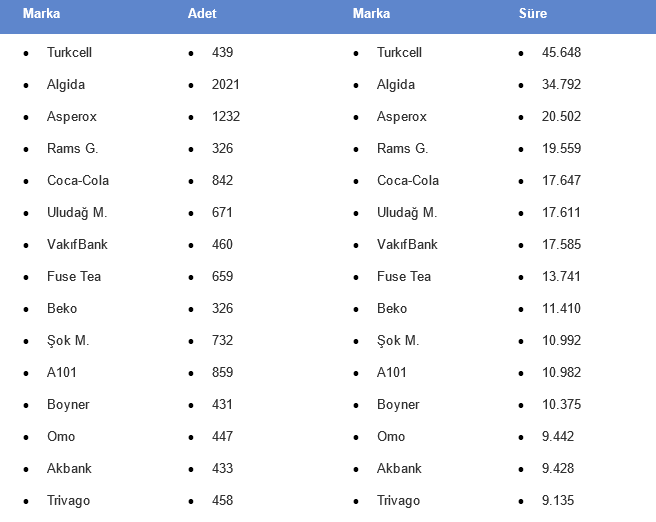Click Boyner in the left list
This screenshot has height=522, width=656.
click(x=68, y=404)
